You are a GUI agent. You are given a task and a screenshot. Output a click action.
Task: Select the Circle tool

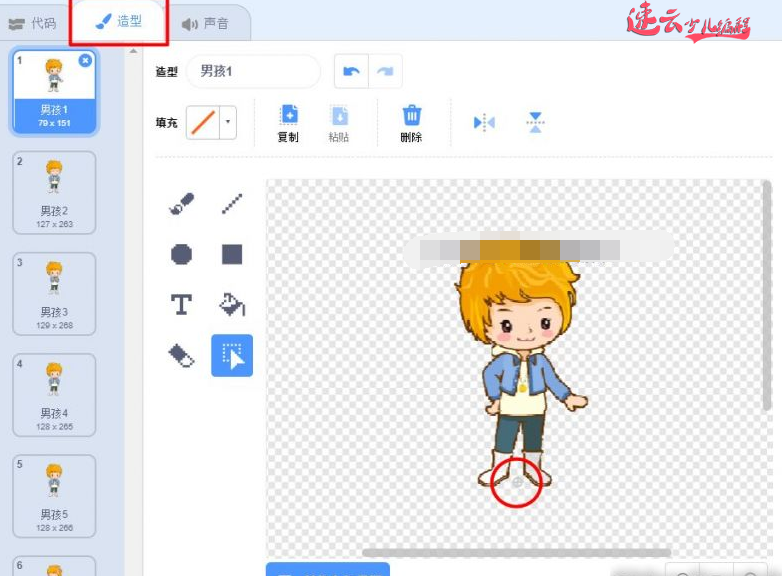point(181,254)
